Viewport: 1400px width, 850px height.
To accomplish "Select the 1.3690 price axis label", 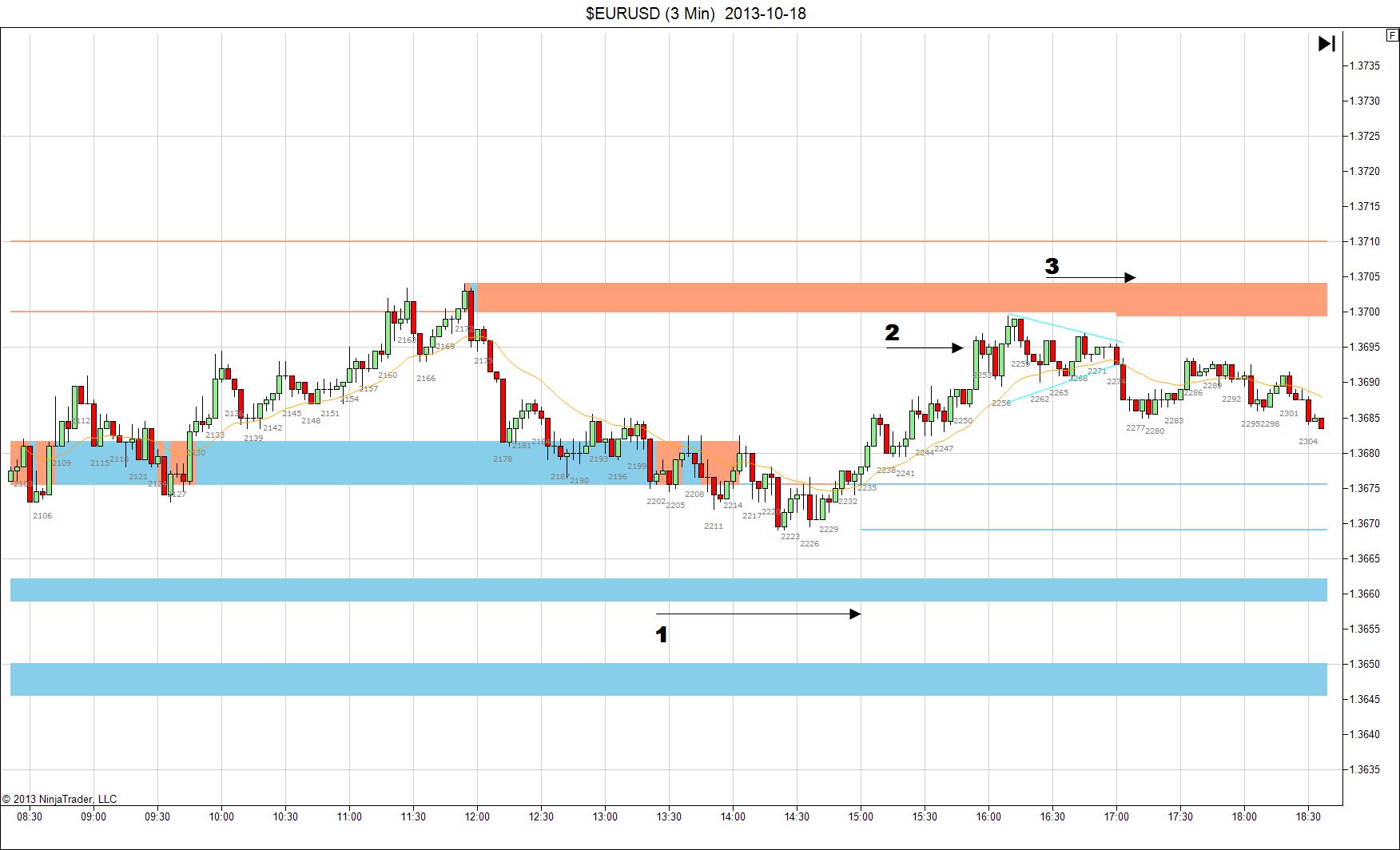I will click(x=1364, y=382).
